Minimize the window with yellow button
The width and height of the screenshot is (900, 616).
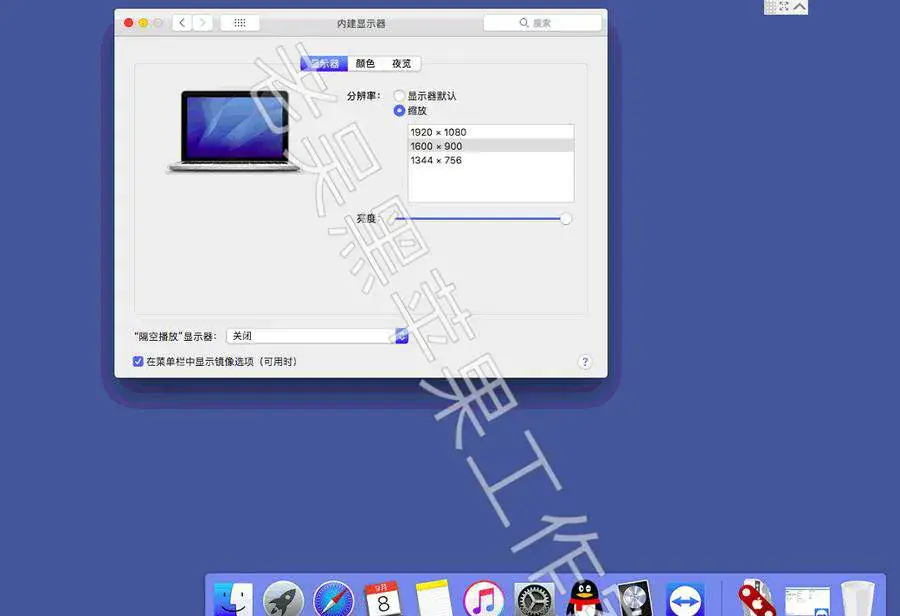tap(143, 23)
